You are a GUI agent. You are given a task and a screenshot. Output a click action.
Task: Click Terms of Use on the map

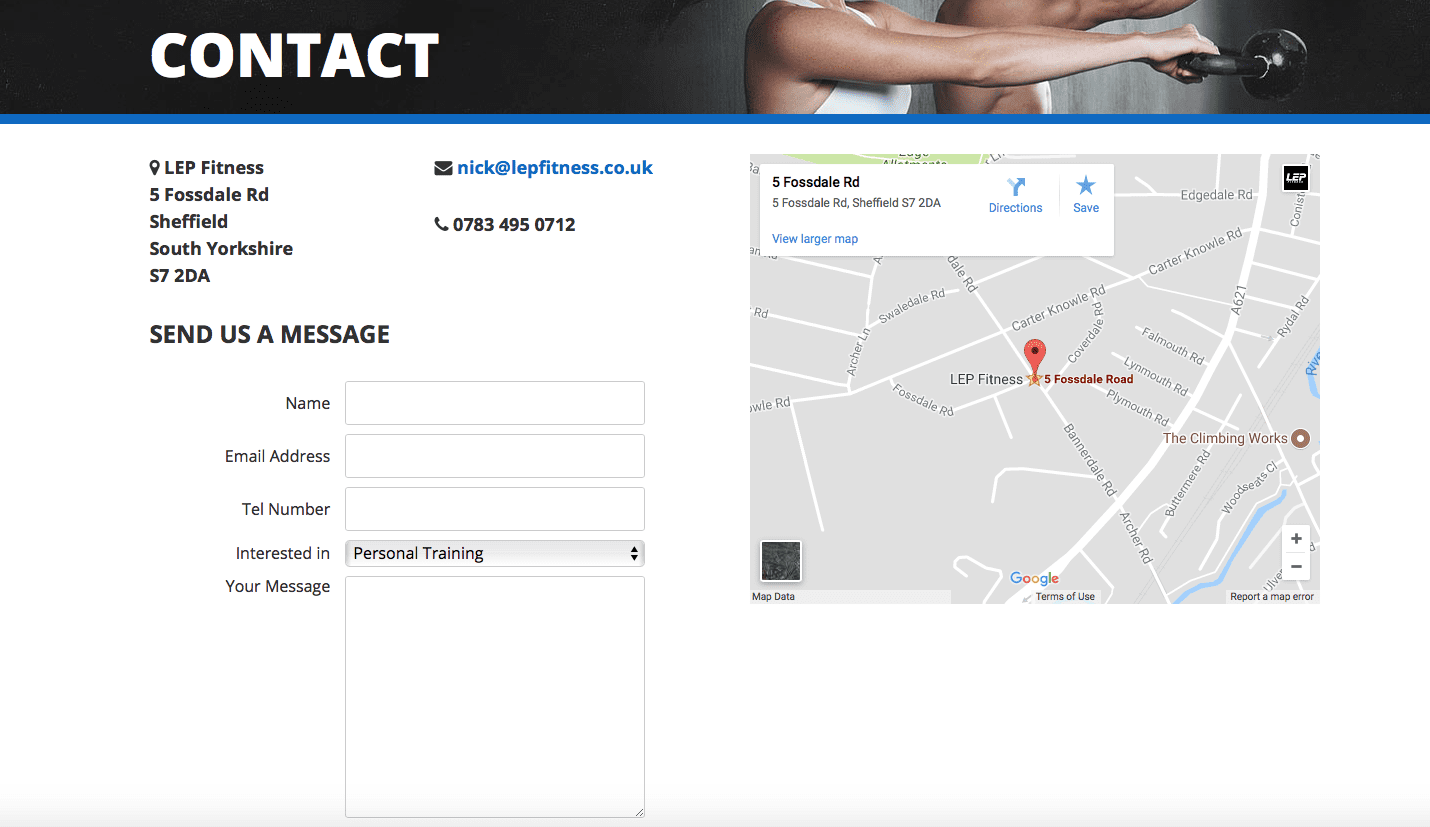1065,597
